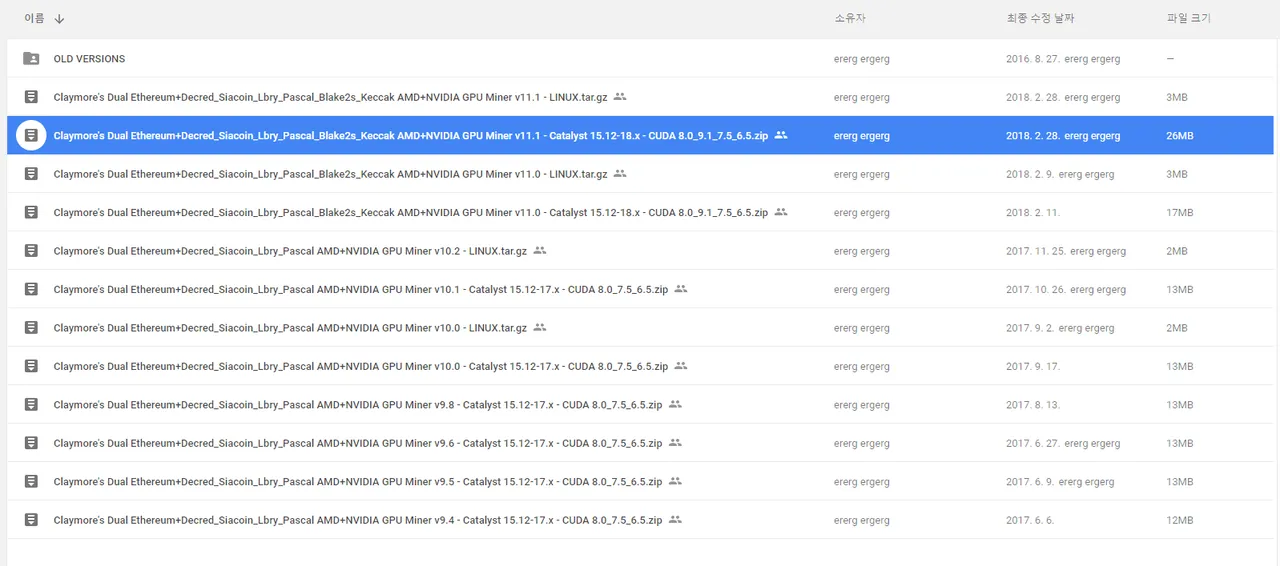Click shared icon on v10.0 Catalyst zip row
1280x566 pixels.
coord(681,366)
